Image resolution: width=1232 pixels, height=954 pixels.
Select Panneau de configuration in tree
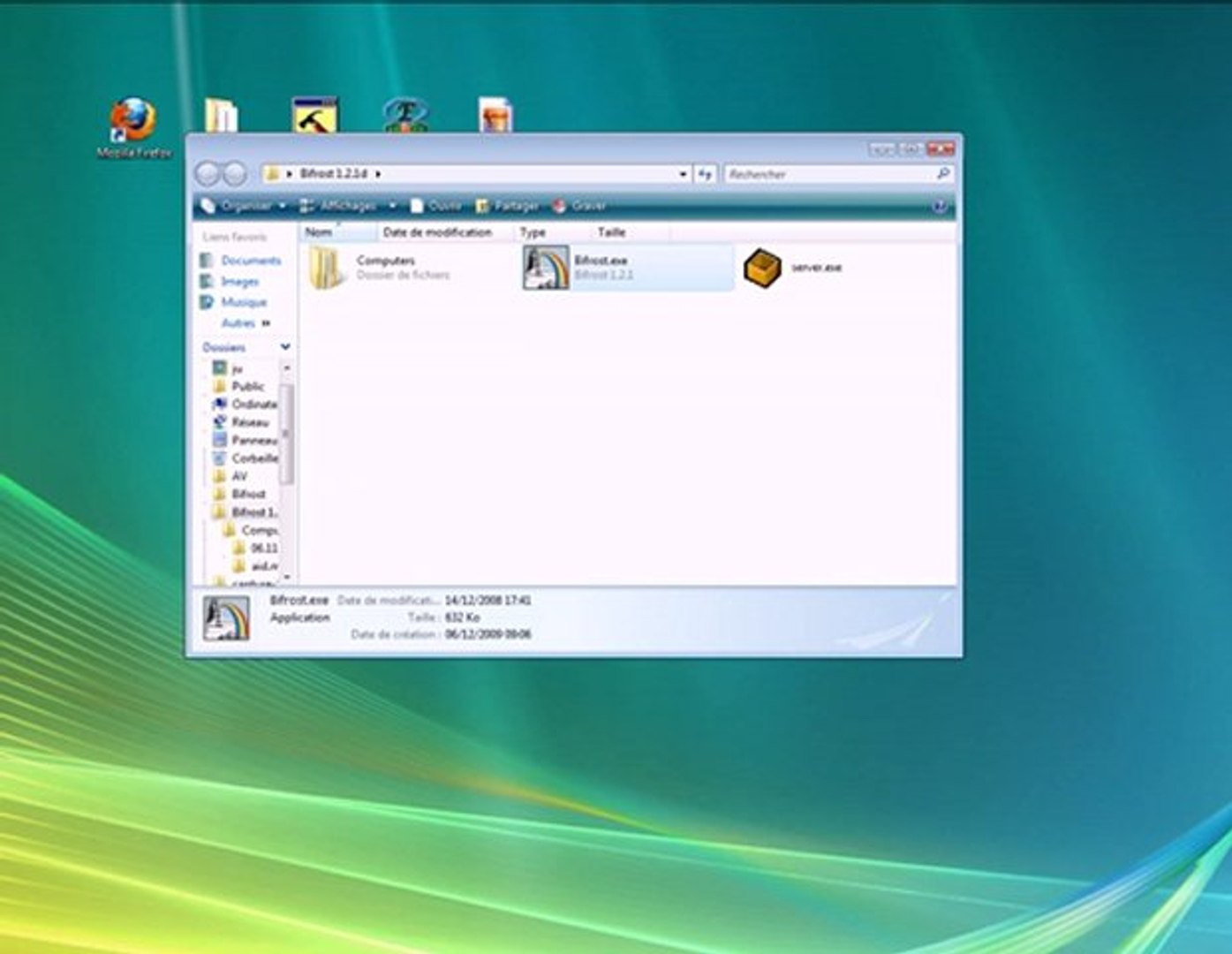coord(253,440)
